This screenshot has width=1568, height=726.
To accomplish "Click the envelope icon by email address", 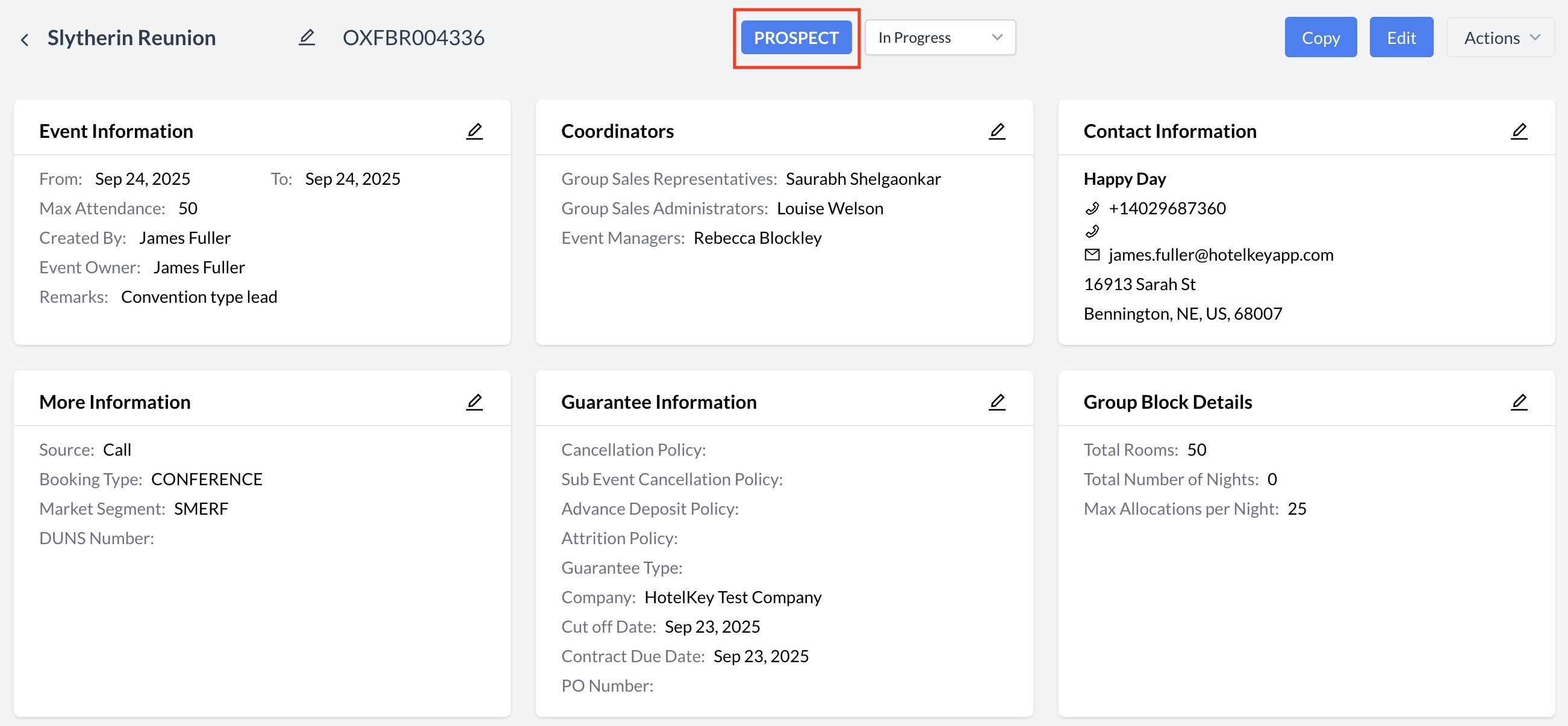I will click(1092, 255).
